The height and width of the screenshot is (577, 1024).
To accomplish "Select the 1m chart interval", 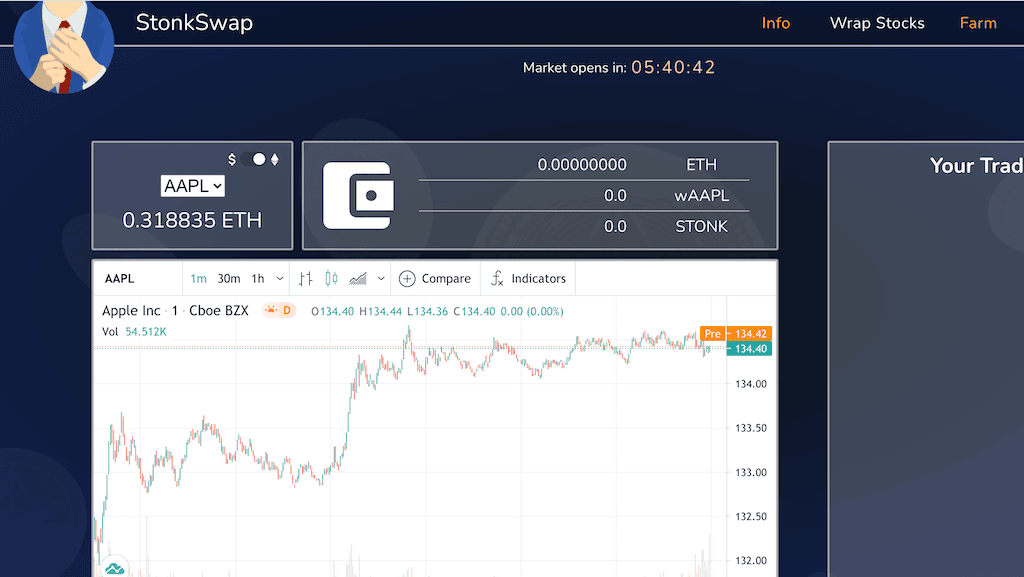I will coord(199,279).
